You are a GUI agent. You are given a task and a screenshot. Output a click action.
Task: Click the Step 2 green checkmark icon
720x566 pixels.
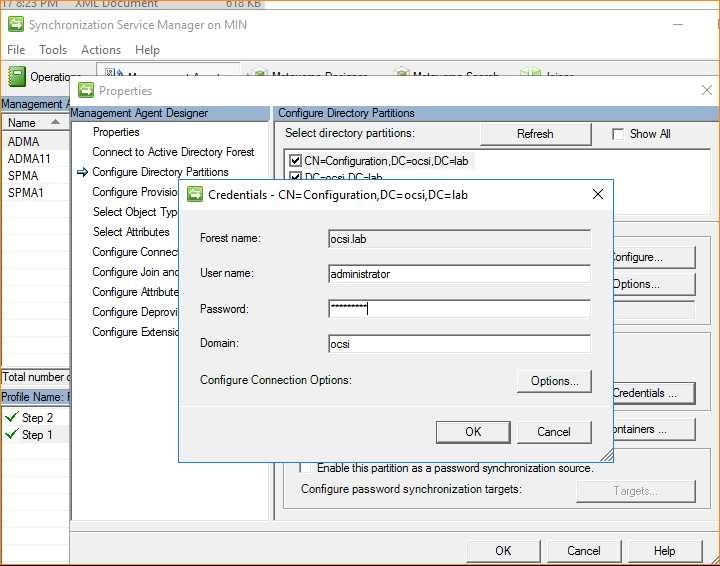click(11, 417)
